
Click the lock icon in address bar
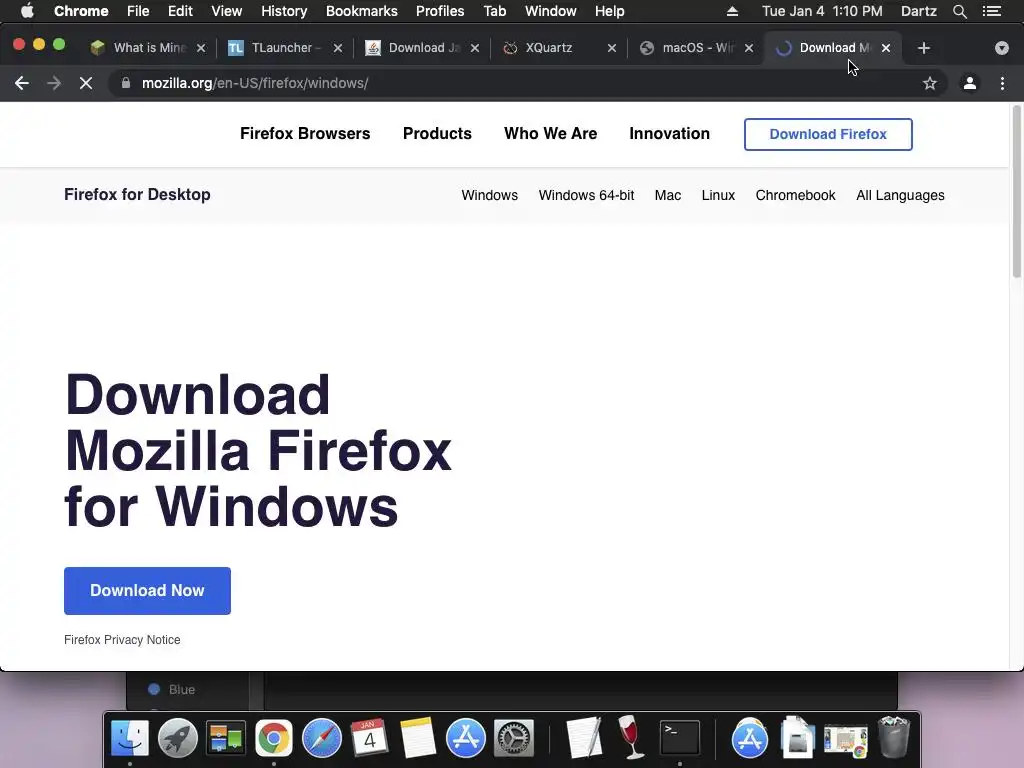coord(126,83)
